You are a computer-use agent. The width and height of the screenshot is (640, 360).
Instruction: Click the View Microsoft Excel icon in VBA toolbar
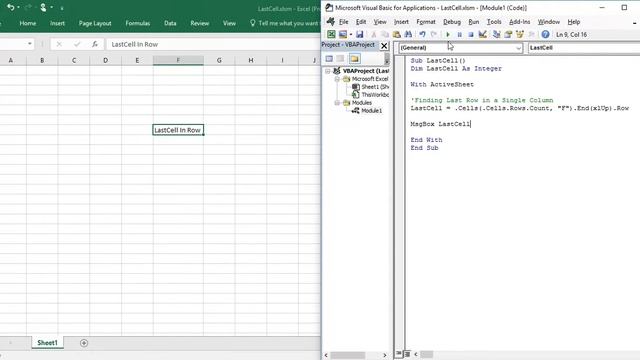(331, 35)
